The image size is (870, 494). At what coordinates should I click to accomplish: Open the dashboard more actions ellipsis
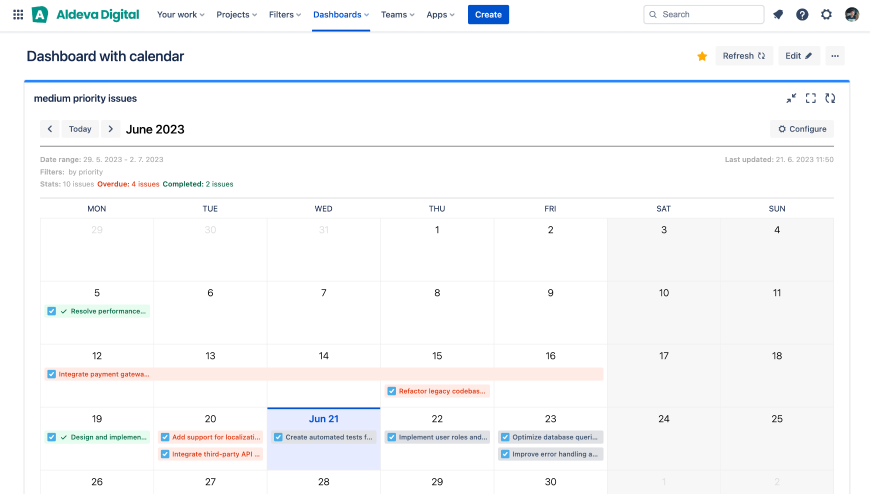[834, 56]
